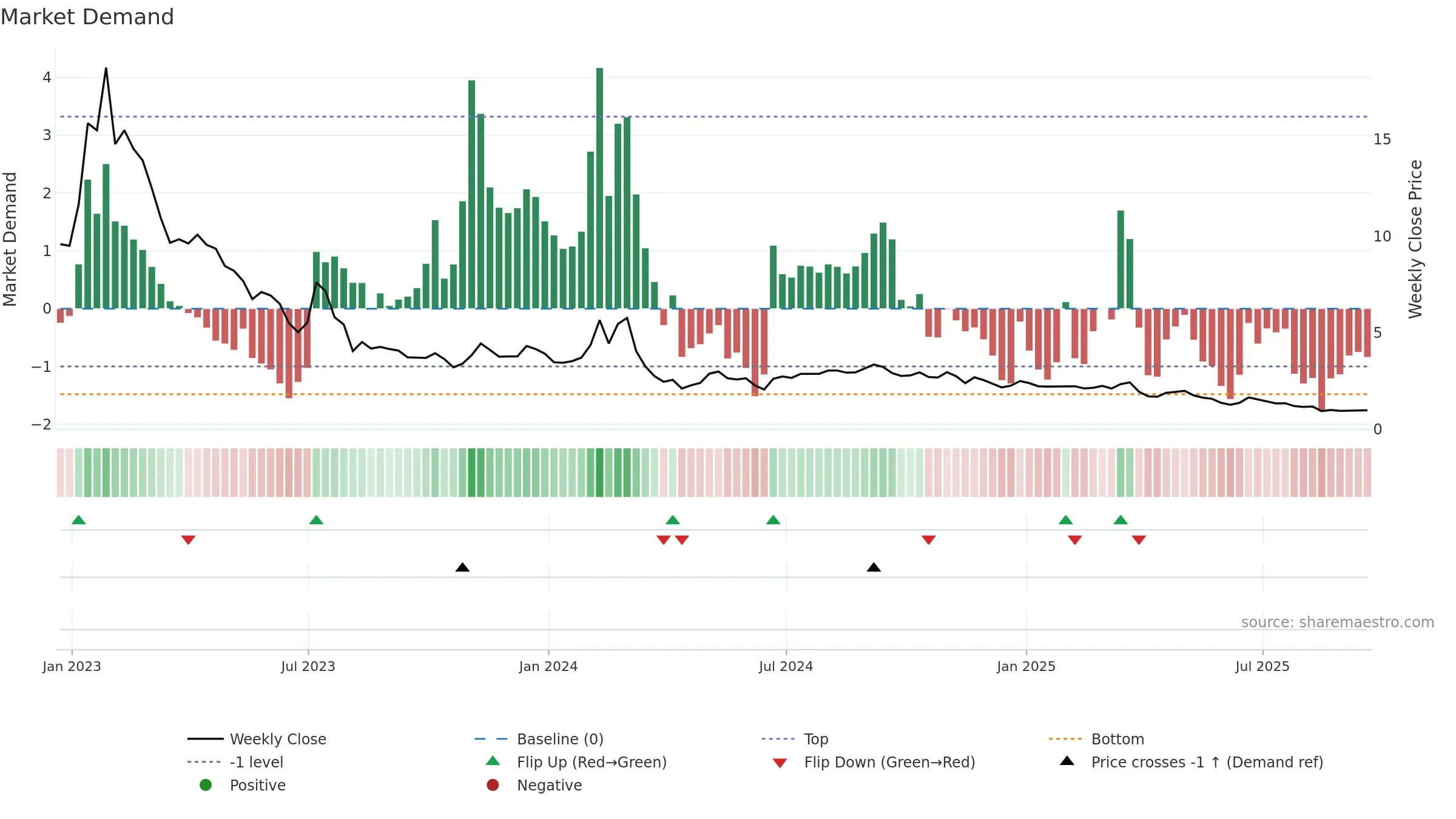This screenshot has height=819, width=1456.
Task: Click the black price-cross triangle around Sep 2024
Action: 874,567
